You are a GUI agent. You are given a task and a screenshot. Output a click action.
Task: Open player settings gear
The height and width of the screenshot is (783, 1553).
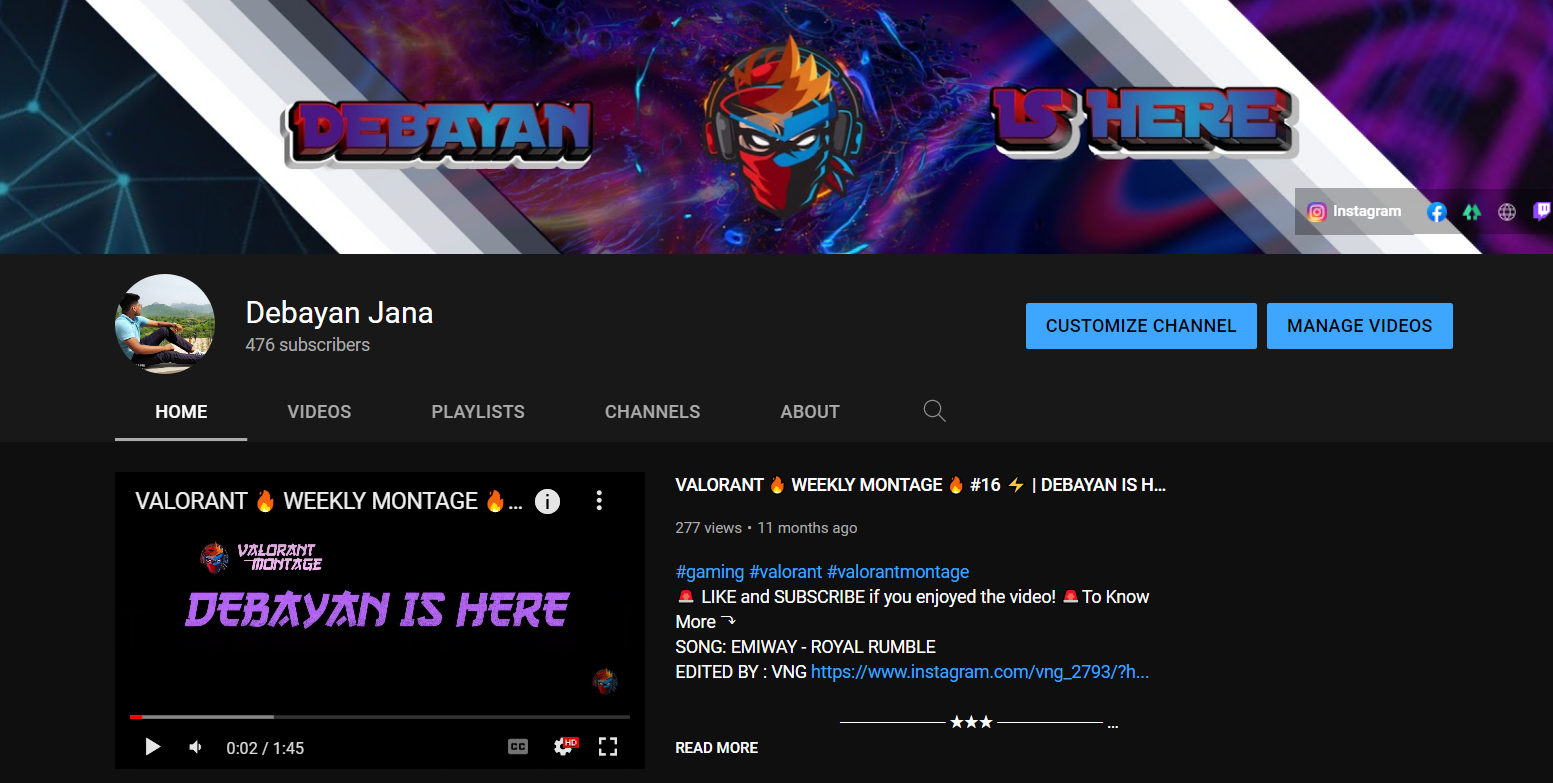(x=564, y=747)
